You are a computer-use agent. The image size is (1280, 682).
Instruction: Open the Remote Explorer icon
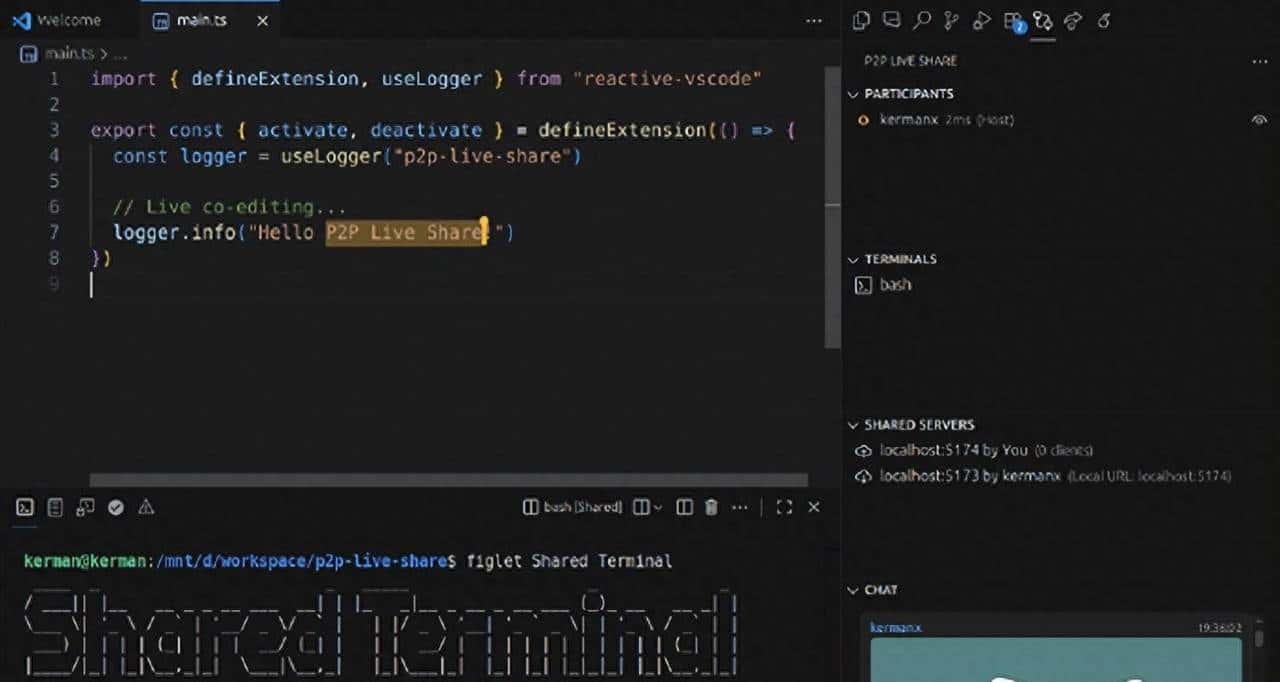(x=1073, y=20)
